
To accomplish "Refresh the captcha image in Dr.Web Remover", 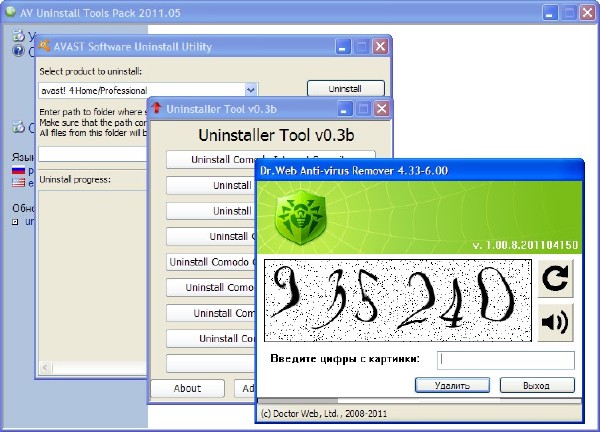I will [556, 281].
